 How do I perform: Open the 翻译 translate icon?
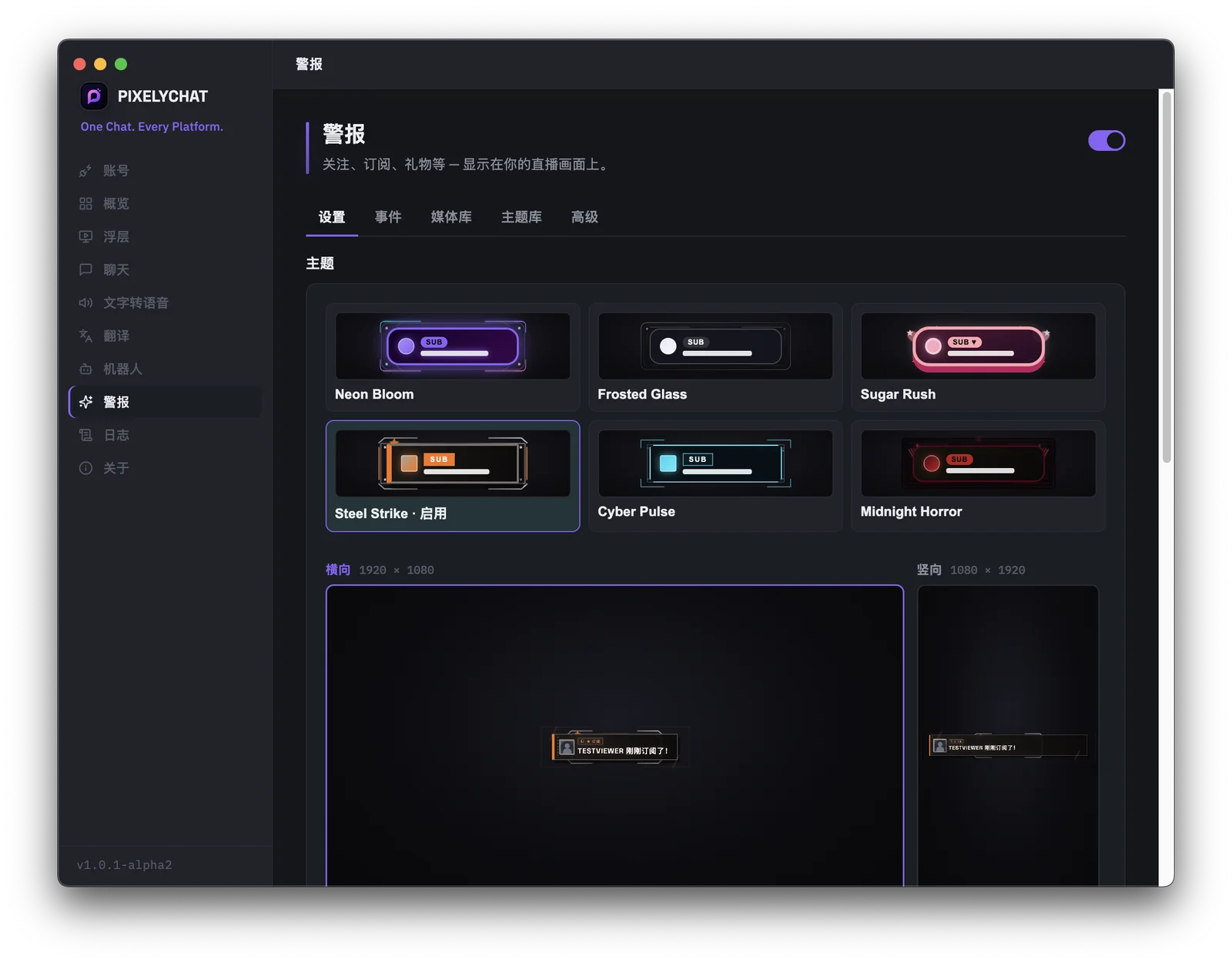point(85,336)
